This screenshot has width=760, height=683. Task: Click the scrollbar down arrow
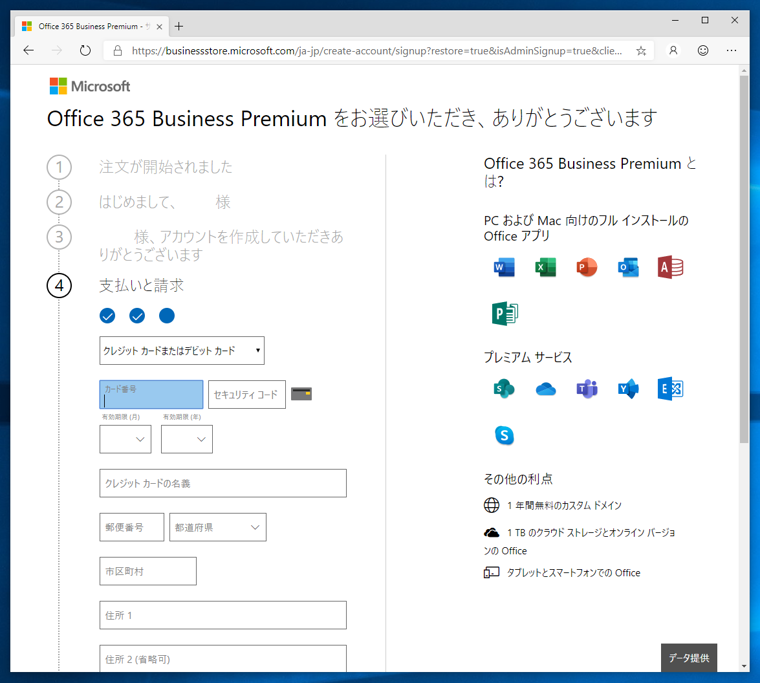744,667
